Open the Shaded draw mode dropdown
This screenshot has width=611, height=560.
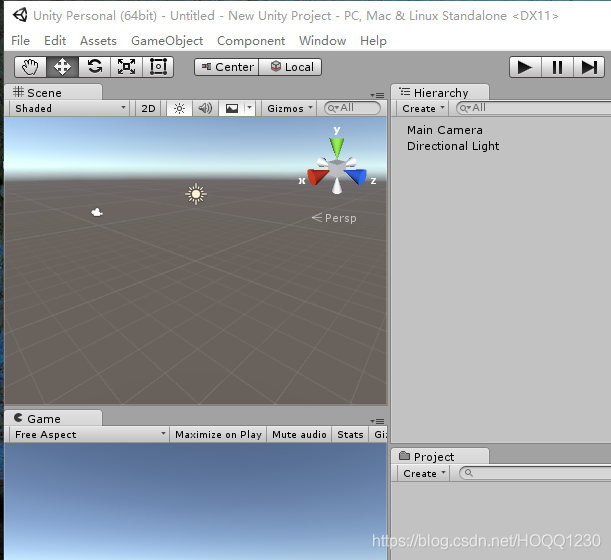point(70,108)
